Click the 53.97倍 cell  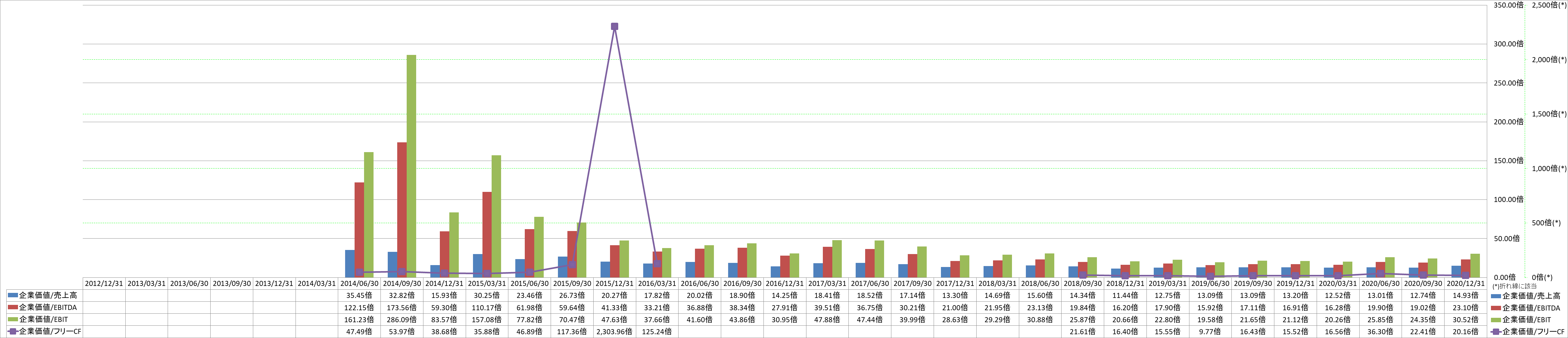tap(402, 332)
